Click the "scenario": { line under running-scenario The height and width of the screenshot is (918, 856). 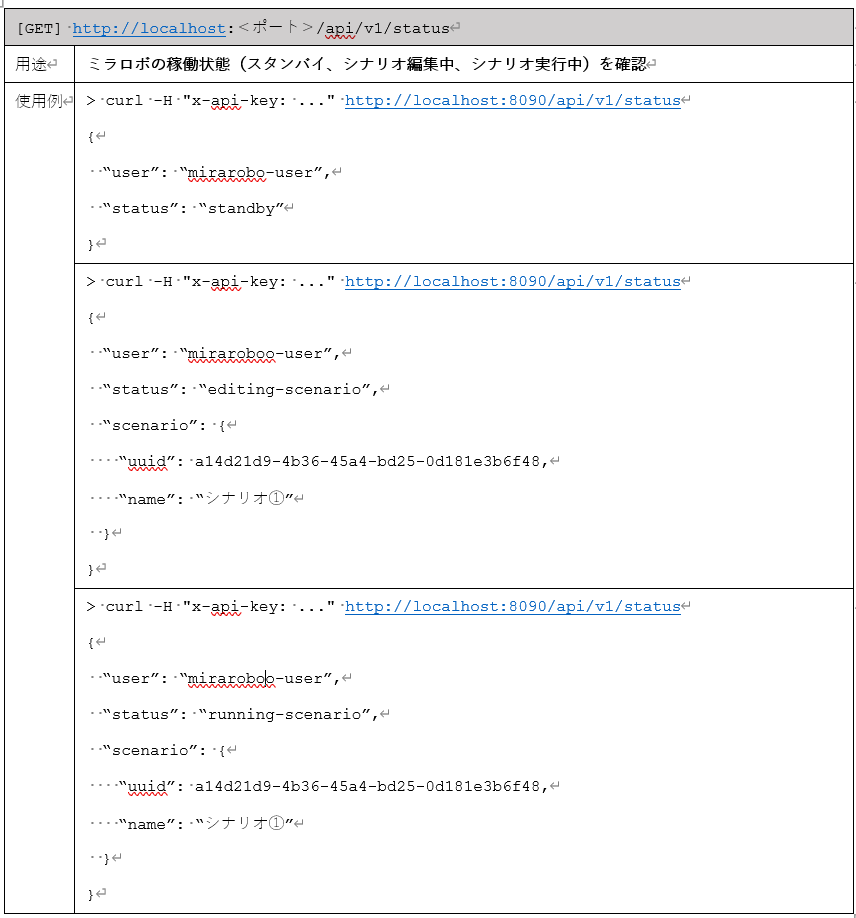[x=164, y=751]
